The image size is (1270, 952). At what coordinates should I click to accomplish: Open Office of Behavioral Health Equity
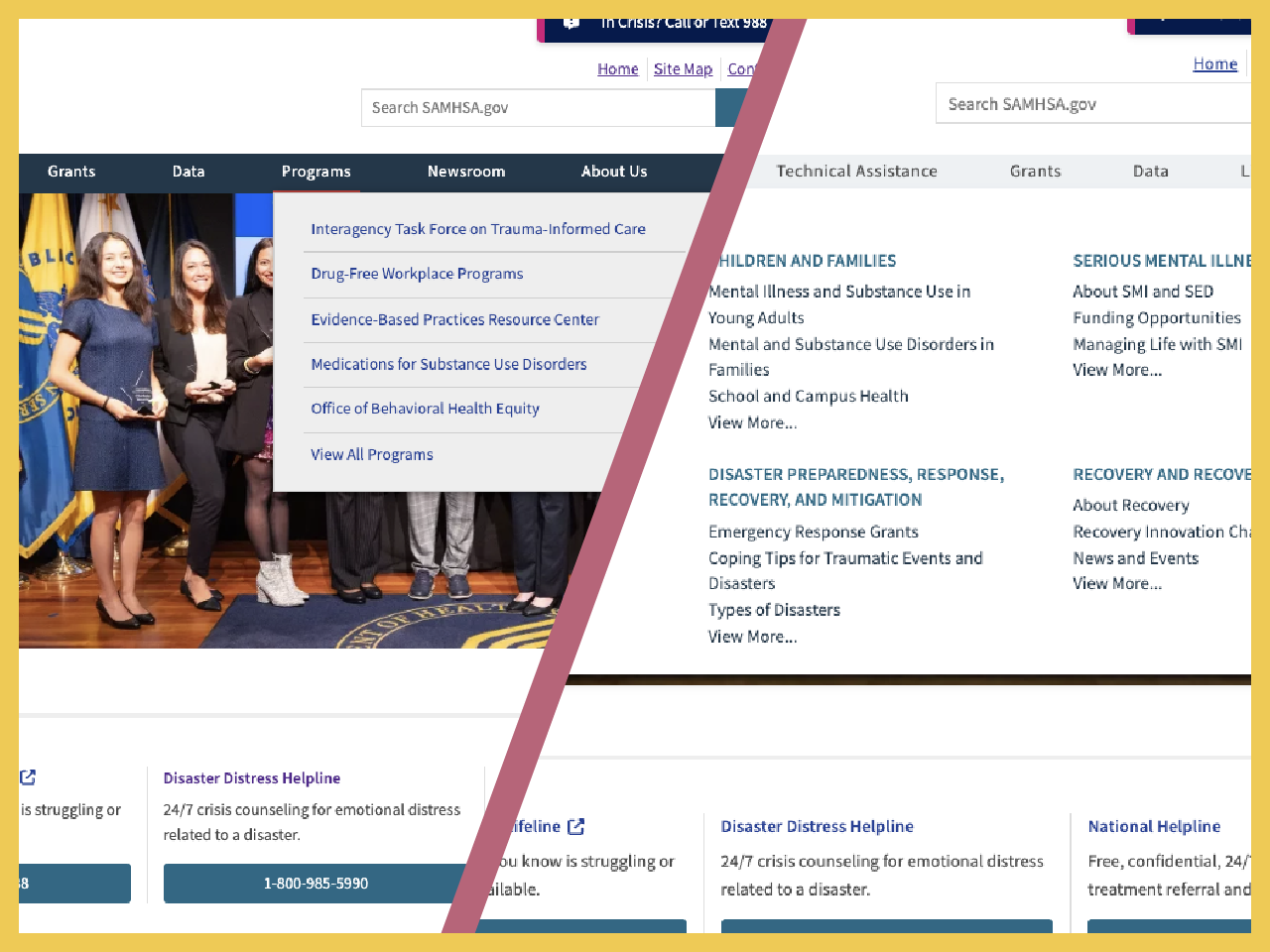tap(425, 409)
